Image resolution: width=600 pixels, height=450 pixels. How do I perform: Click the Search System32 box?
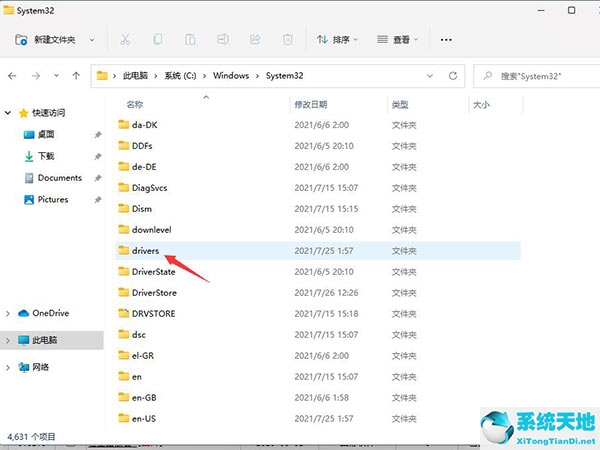537,76
